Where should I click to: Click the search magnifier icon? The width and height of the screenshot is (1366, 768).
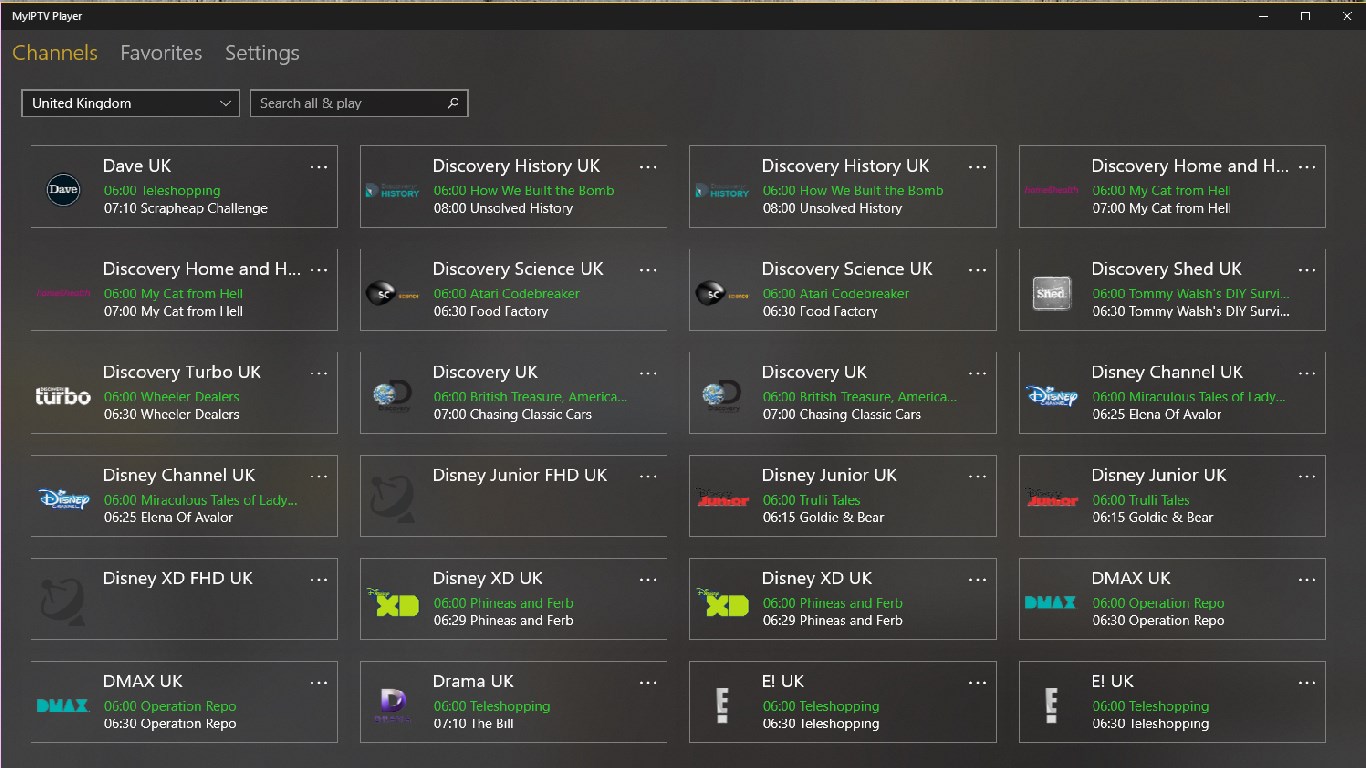[x=453, y=103]
